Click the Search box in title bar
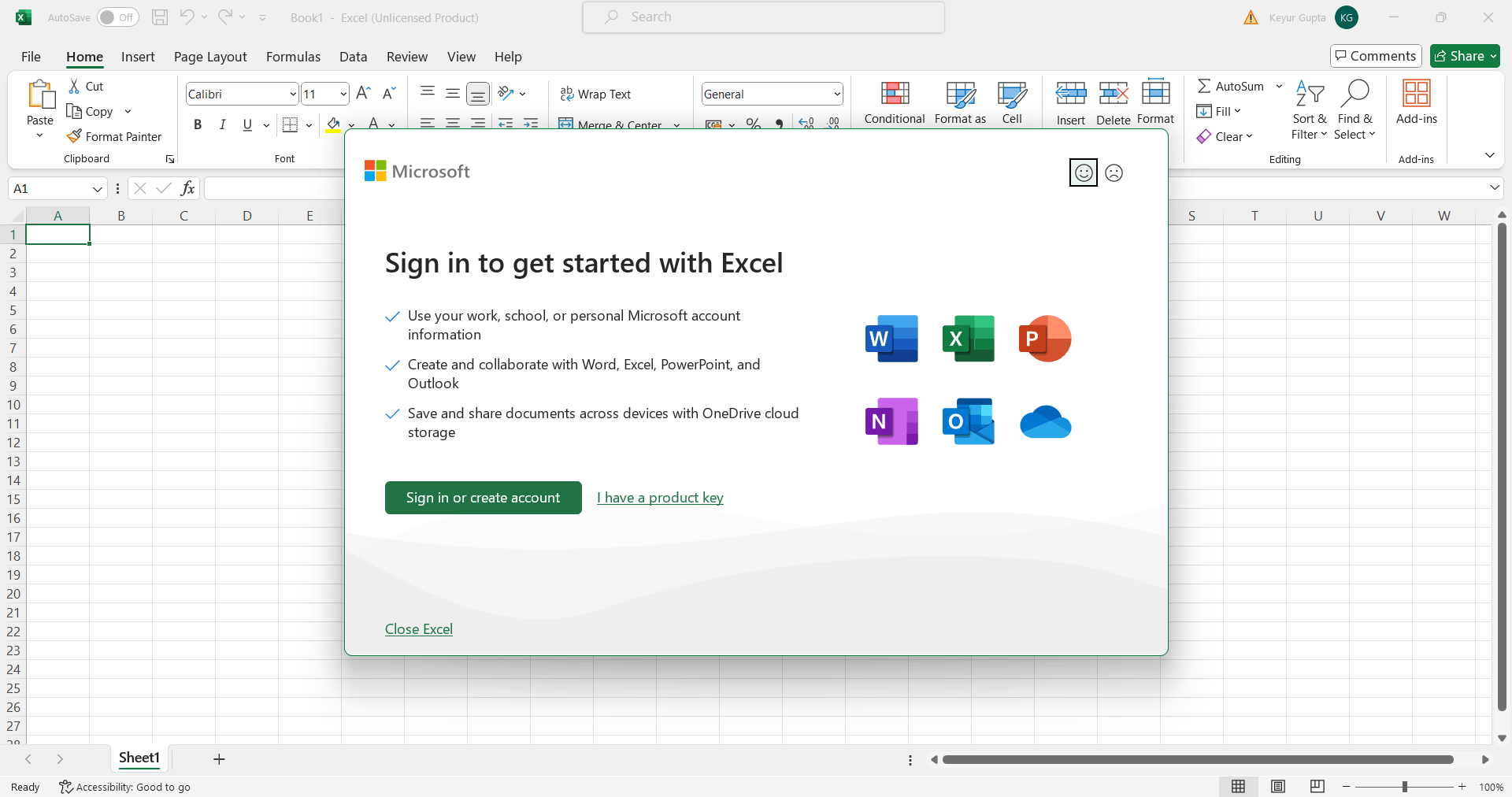Image resolution: width=1512 pixels, height=797 pixels. tap(764, 17)
